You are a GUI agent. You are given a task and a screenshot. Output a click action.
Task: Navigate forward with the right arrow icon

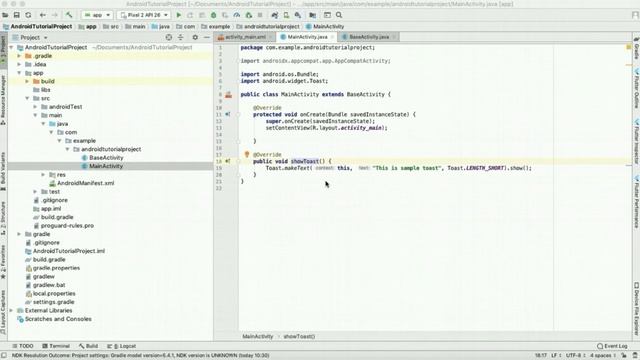point(54,15)
